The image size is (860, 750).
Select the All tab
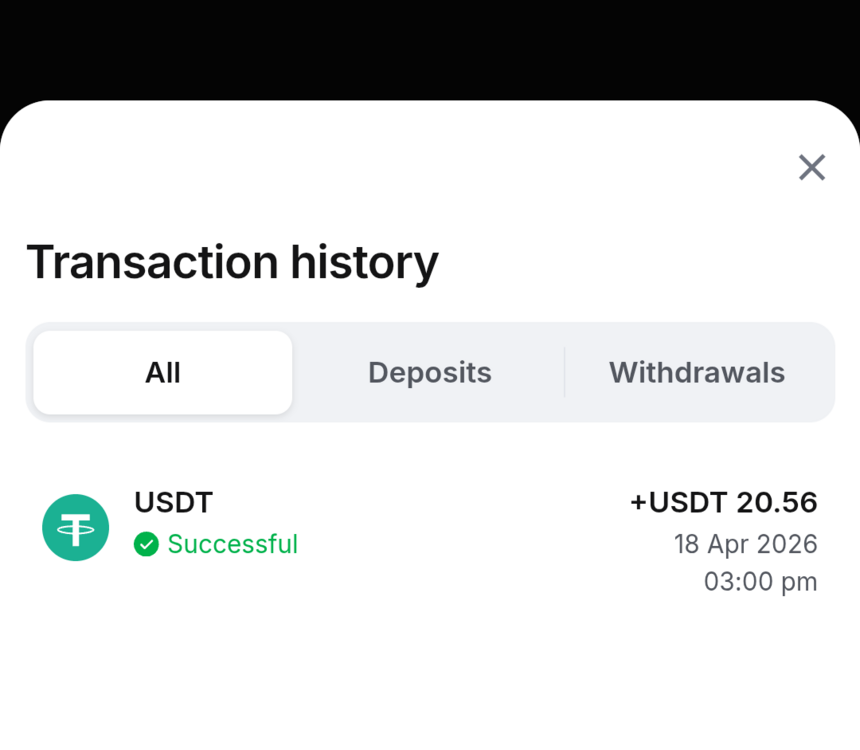point(163,373)
